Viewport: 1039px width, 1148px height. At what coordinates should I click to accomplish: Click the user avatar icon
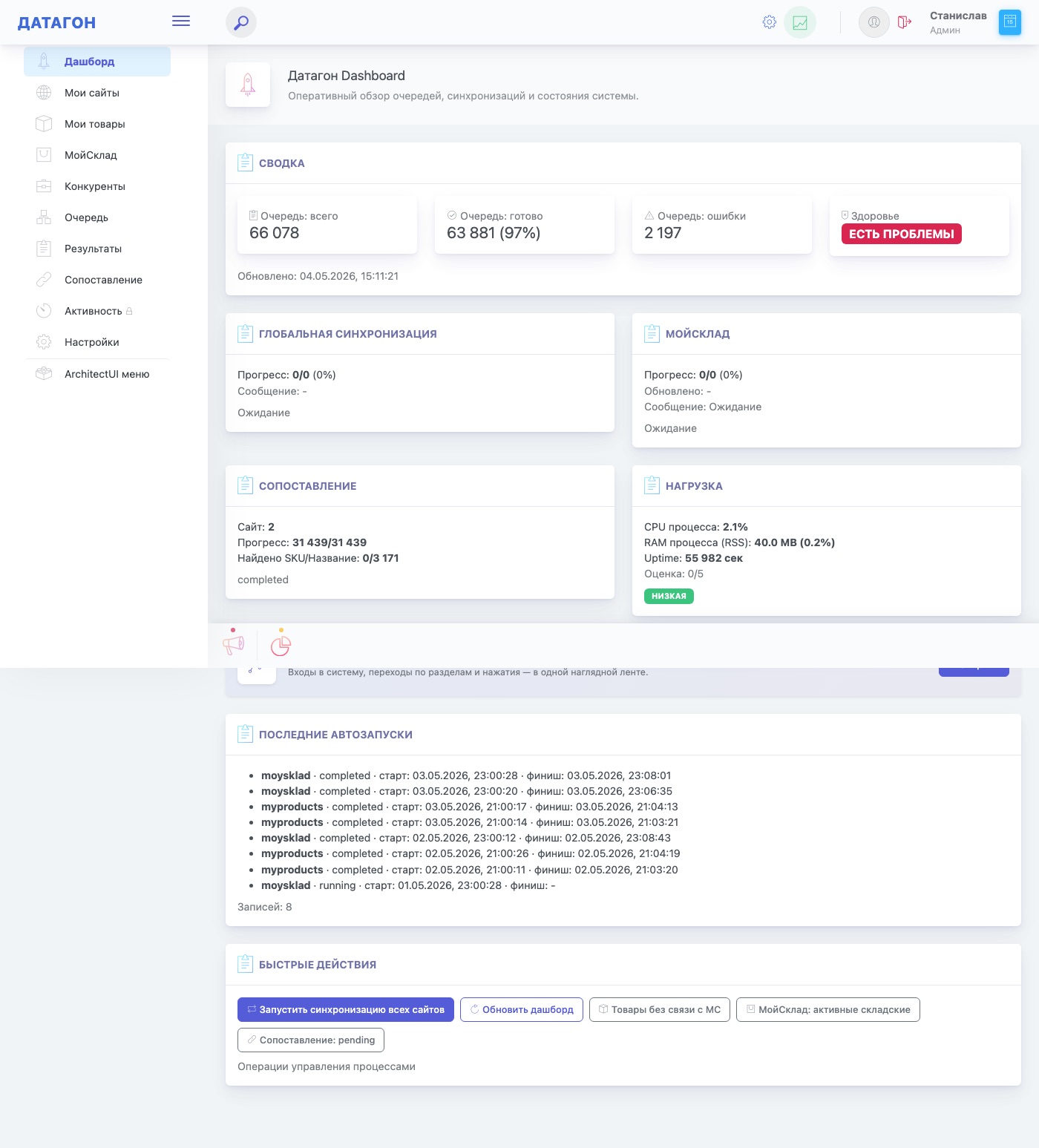point(874,22)
